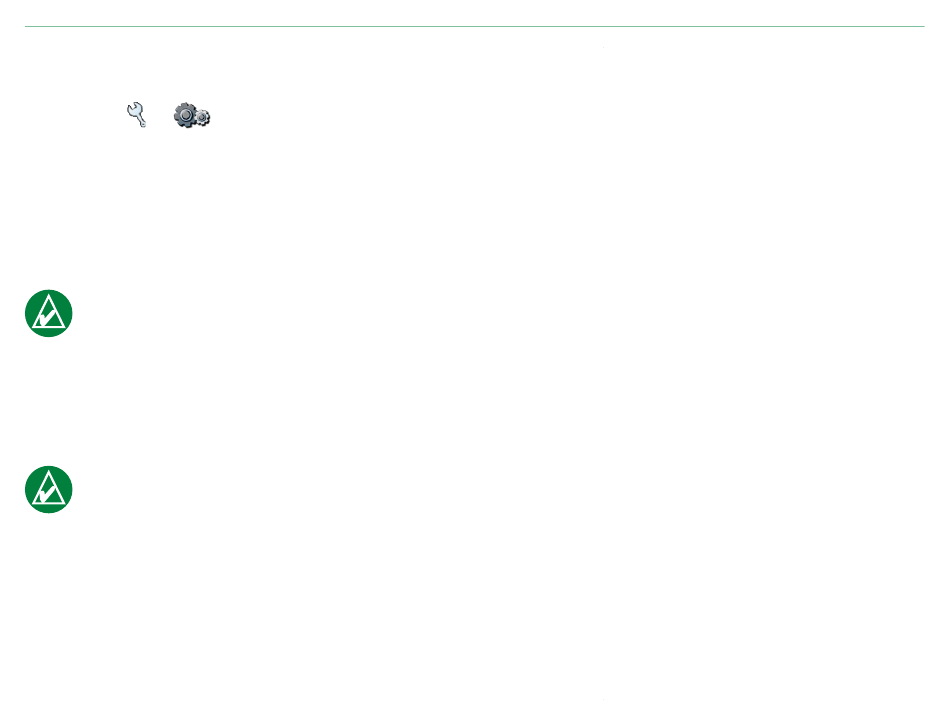The image size is (950, 725).
Task: Click the green horizontal header line
Action: click(x=474, y=27)
